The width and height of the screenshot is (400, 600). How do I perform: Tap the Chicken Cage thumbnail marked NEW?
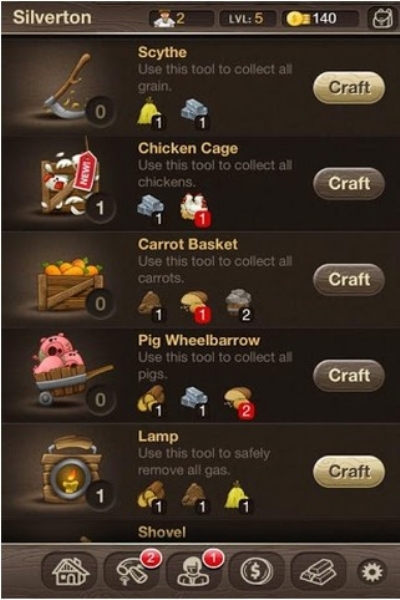[69, 182]
